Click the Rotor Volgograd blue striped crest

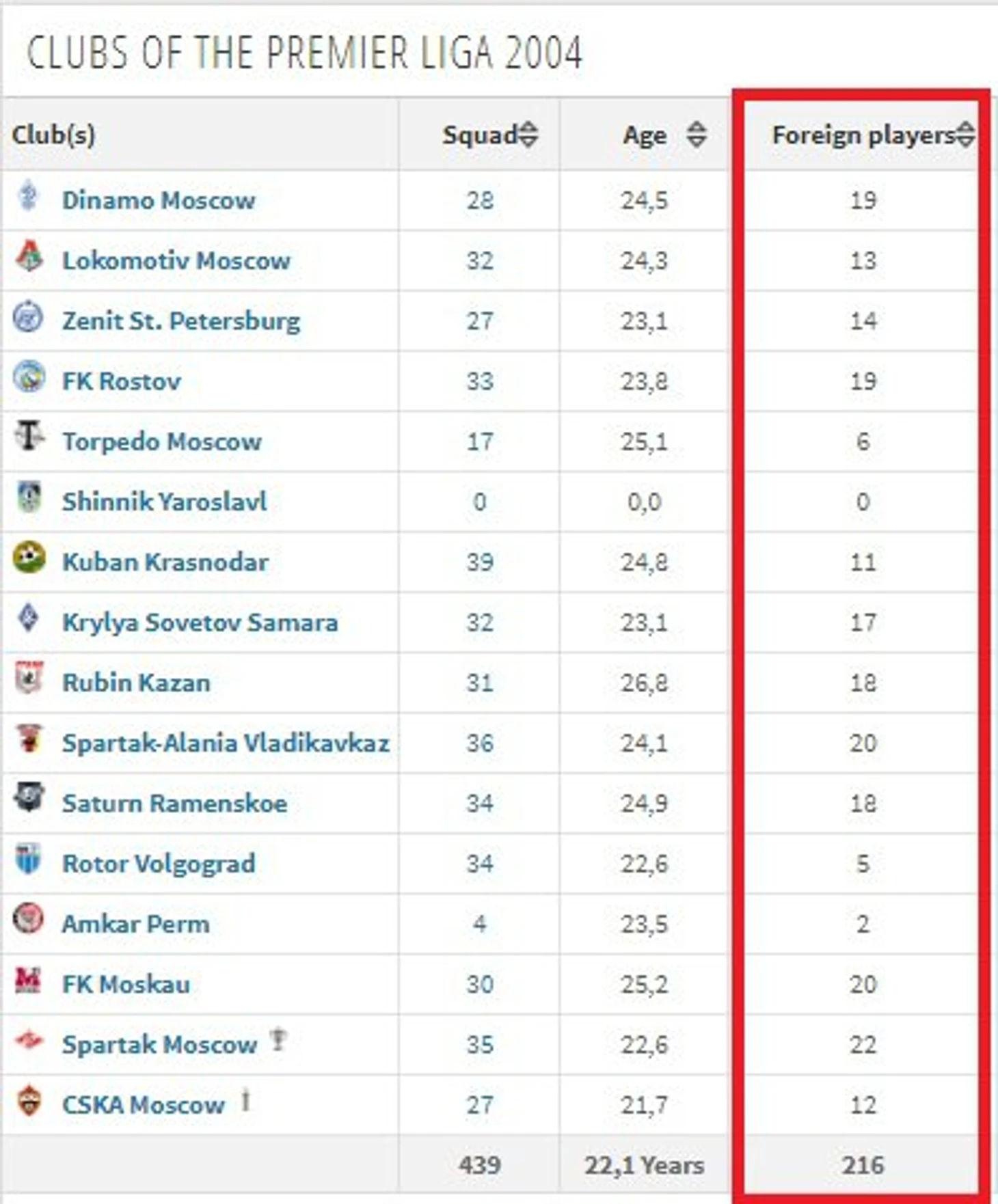[29, 859]
